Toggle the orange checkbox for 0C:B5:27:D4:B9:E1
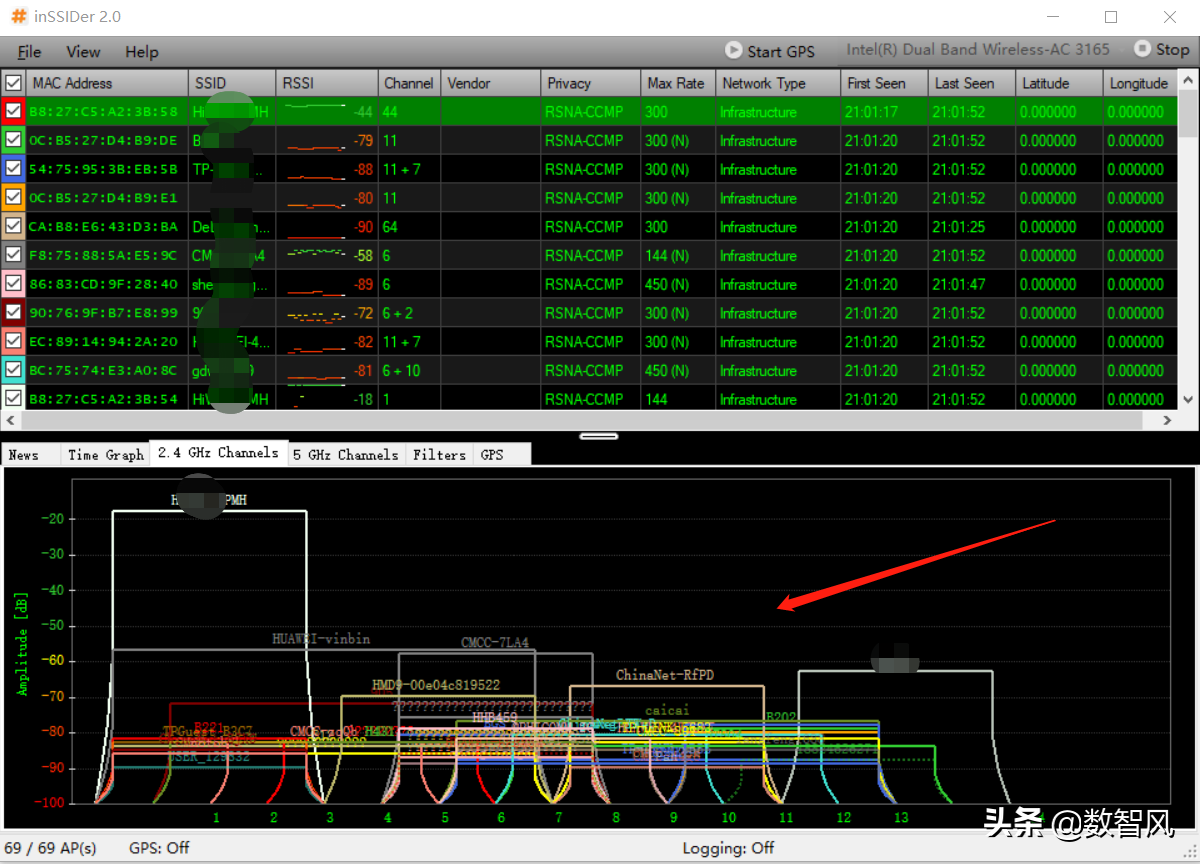Image resolution: width=1200 pixels, height=864 pixels. click(x=14, y=197)
